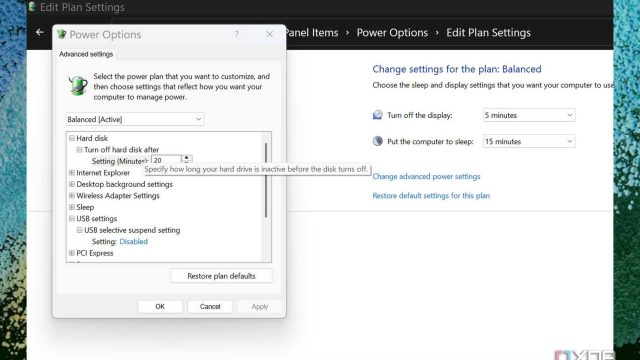Click breadcrumb chevron after Panel Items

347,33
